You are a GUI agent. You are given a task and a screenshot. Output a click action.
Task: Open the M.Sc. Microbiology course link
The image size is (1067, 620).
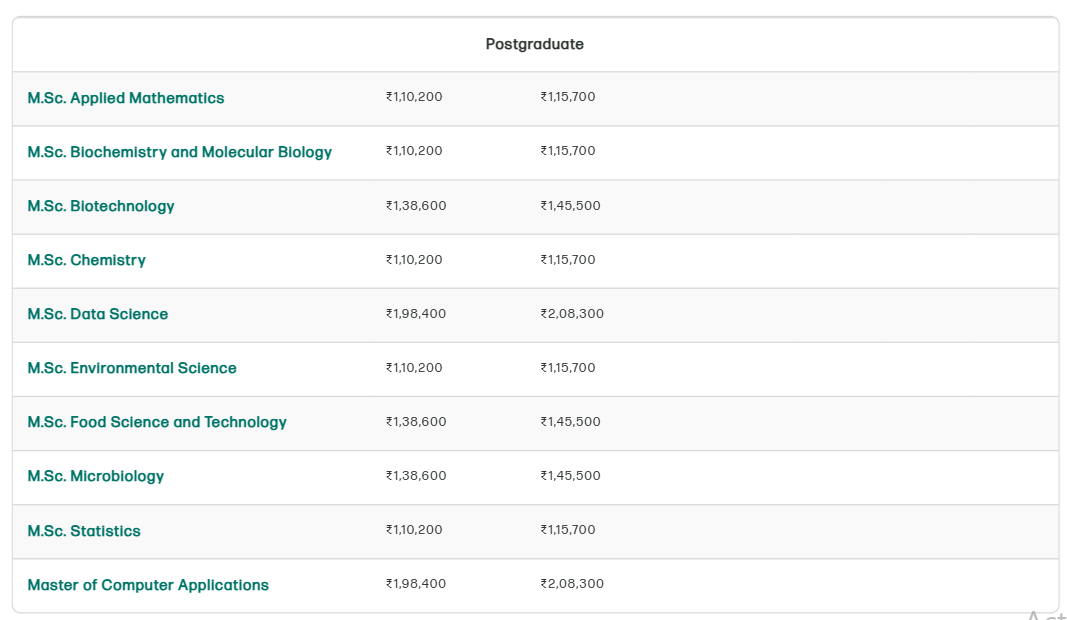point(95,476)
